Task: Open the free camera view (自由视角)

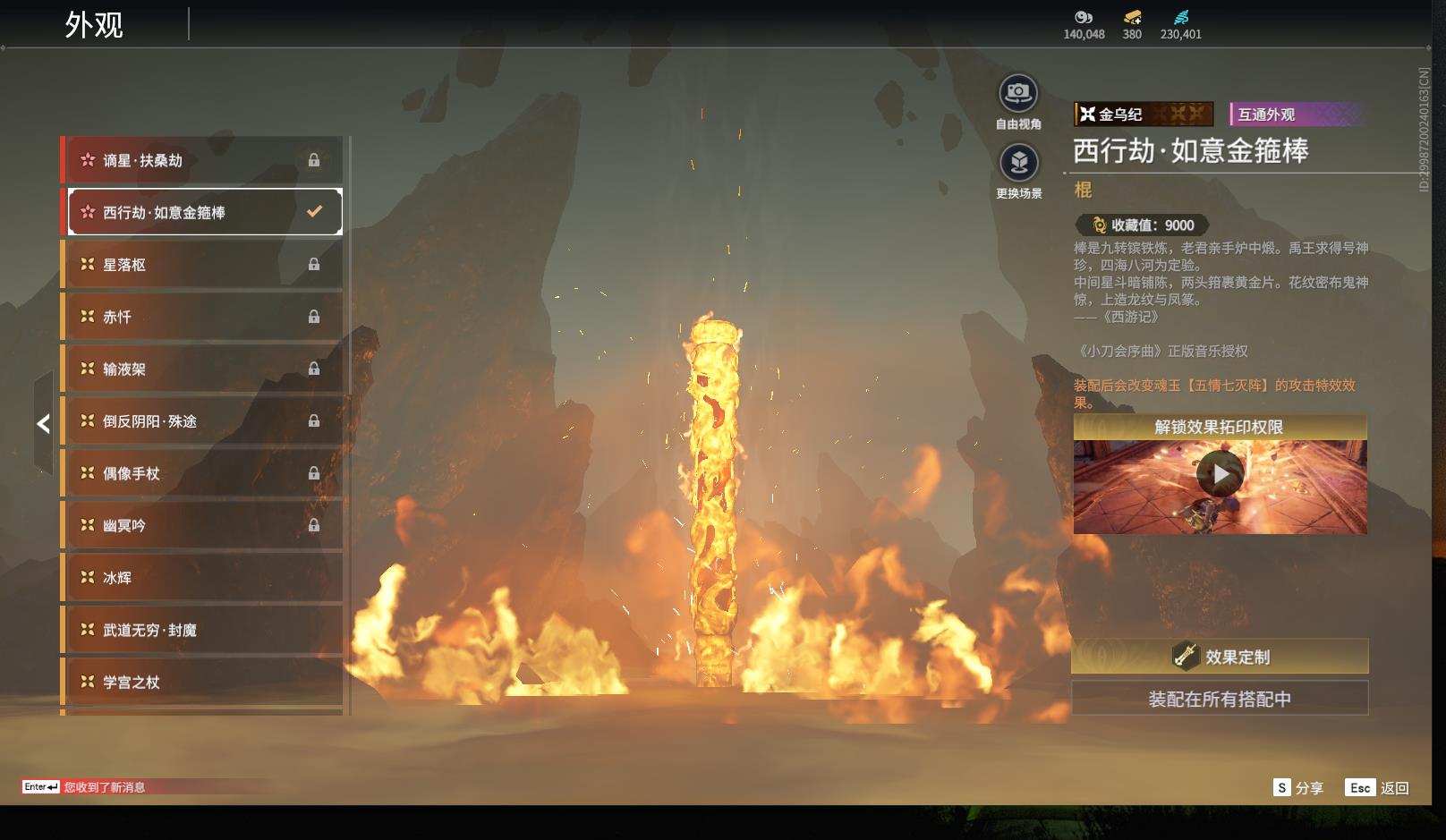Action: coord(1018,93)
